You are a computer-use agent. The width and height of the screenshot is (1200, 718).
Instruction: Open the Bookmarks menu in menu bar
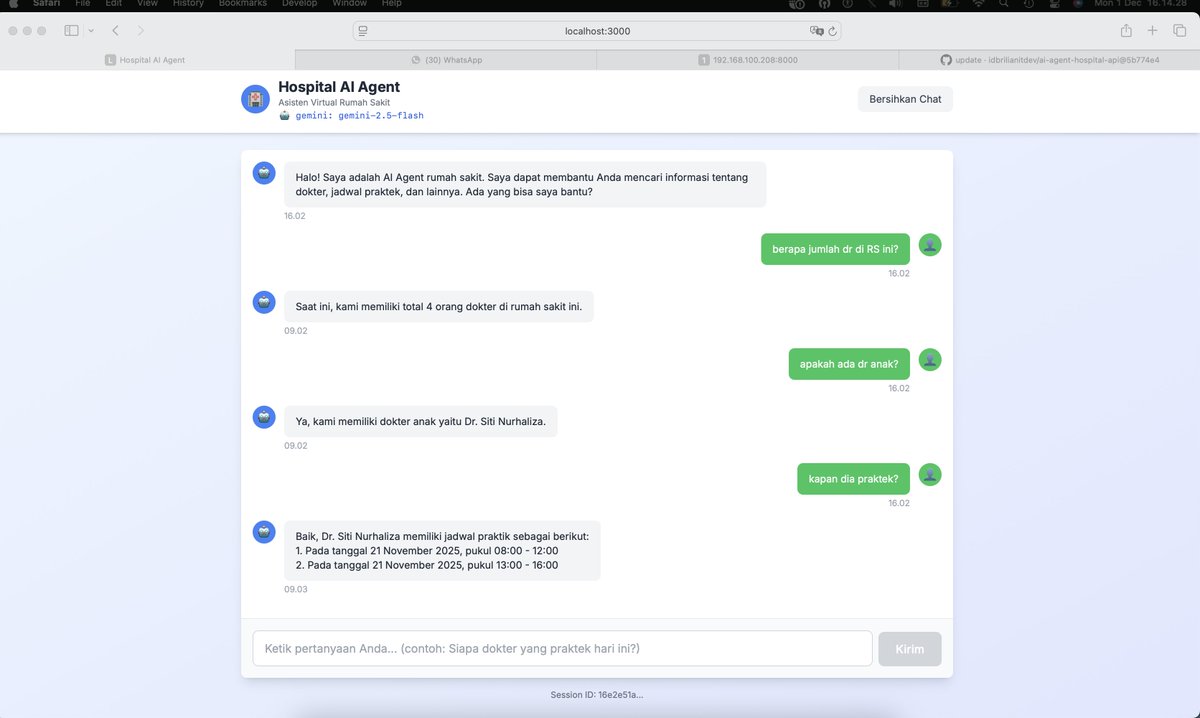click(243, 4)
